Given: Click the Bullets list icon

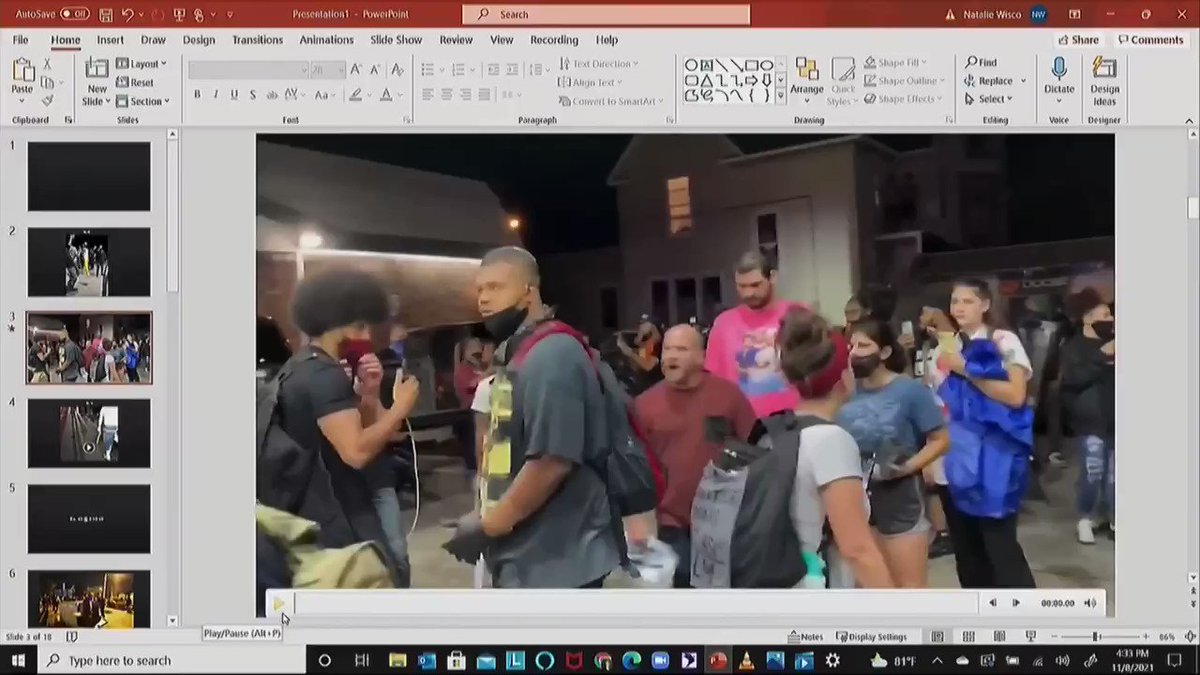Looking at the screenshot, I should (427, 69).
